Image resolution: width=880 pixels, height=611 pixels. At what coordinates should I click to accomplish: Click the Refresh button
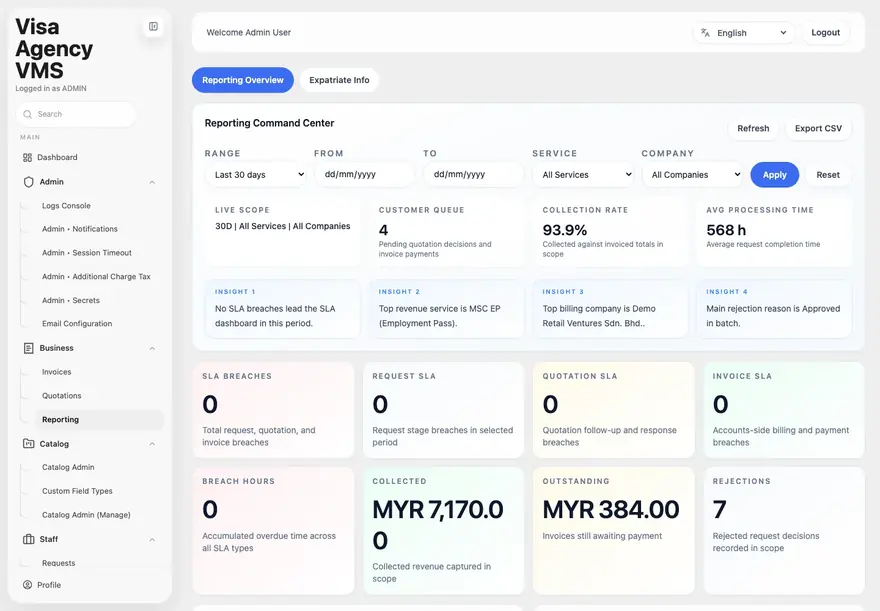(753, 128)
